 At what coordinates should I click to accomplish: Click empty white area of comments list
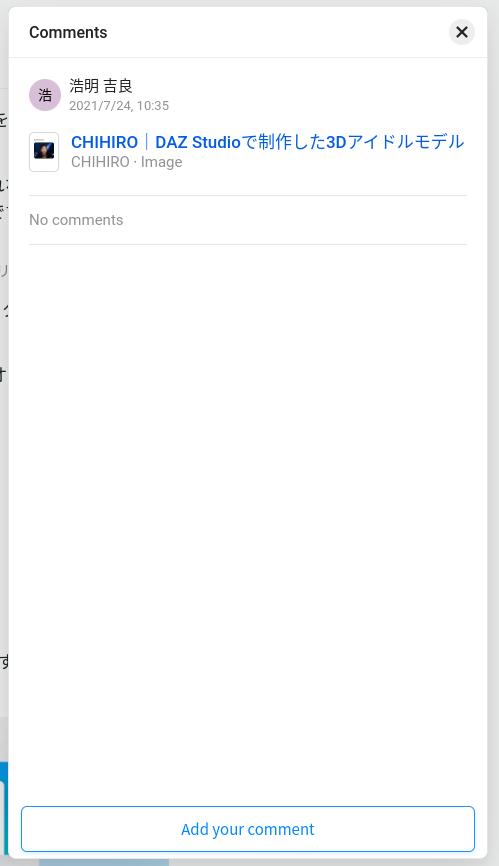point(248,497)
